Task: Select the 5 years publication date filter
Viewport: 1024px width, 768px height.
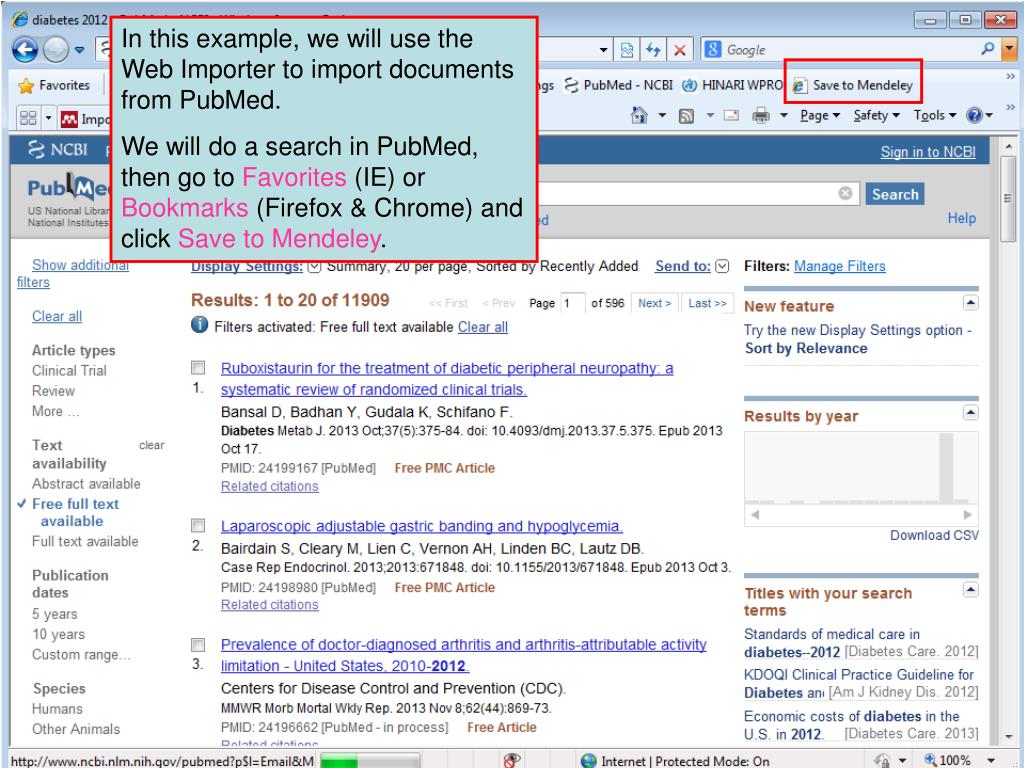Action: [55, 614]
